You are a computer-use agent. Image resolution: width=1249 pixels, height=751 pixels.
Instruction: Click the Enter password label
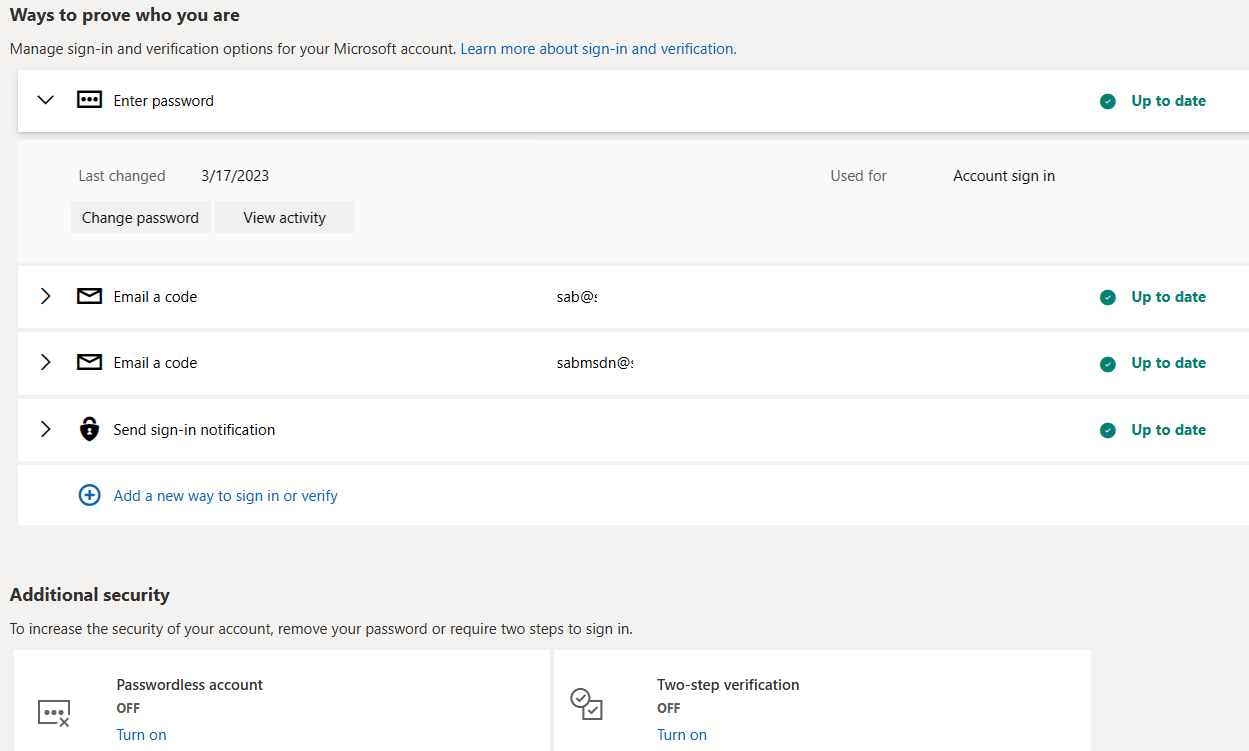(x=164, y=101)
